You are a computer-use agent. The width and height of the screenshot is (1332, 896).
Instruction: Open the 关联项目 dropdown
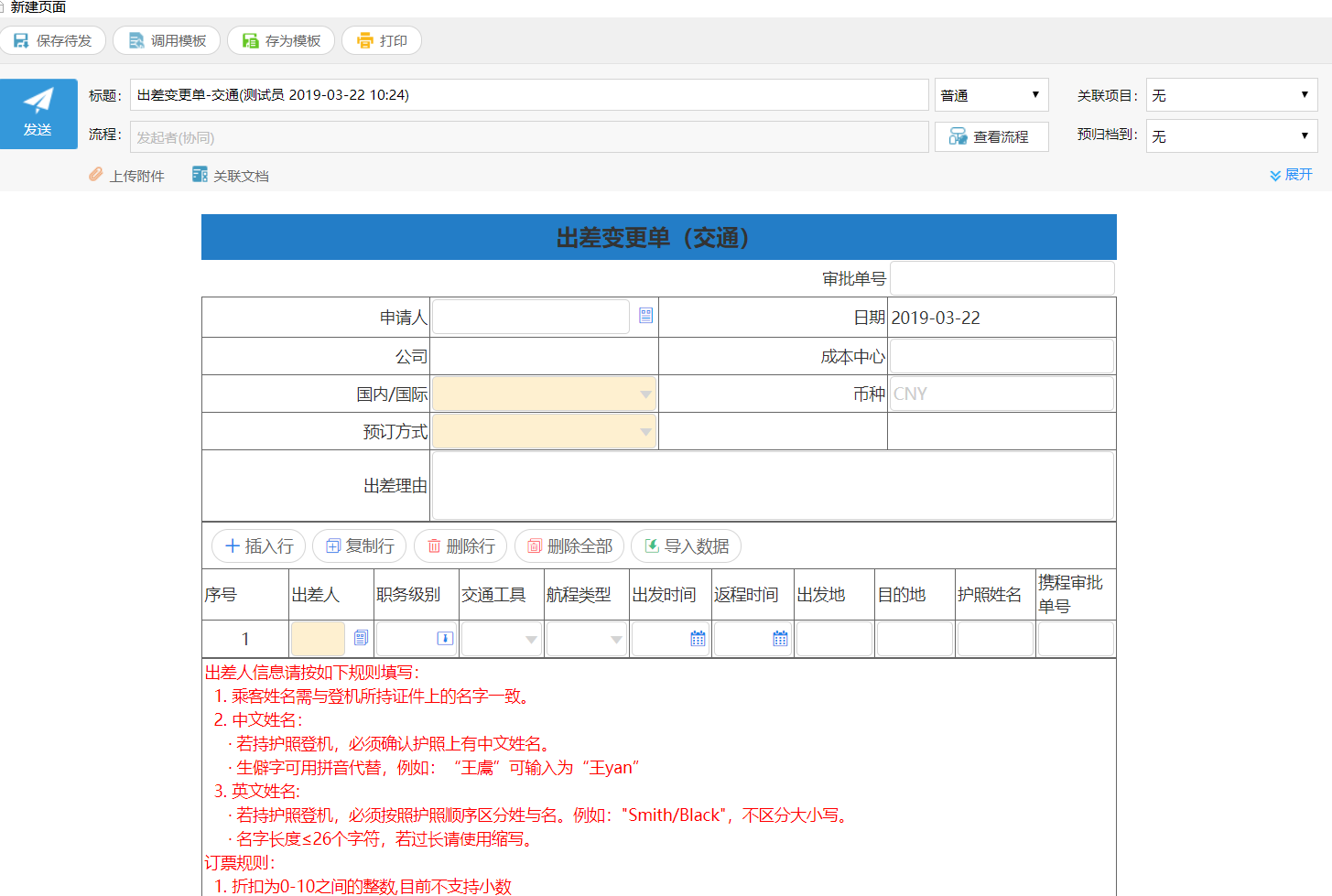point(1230,95)
